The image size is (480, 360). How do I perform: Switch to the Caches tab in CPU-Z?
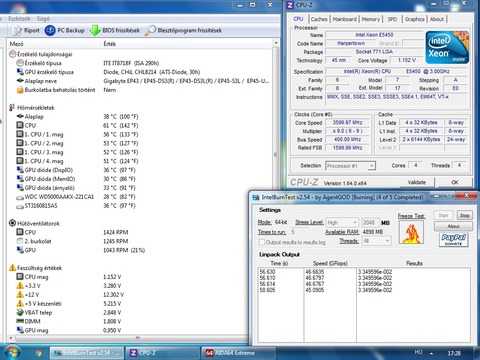pos(319,19)
